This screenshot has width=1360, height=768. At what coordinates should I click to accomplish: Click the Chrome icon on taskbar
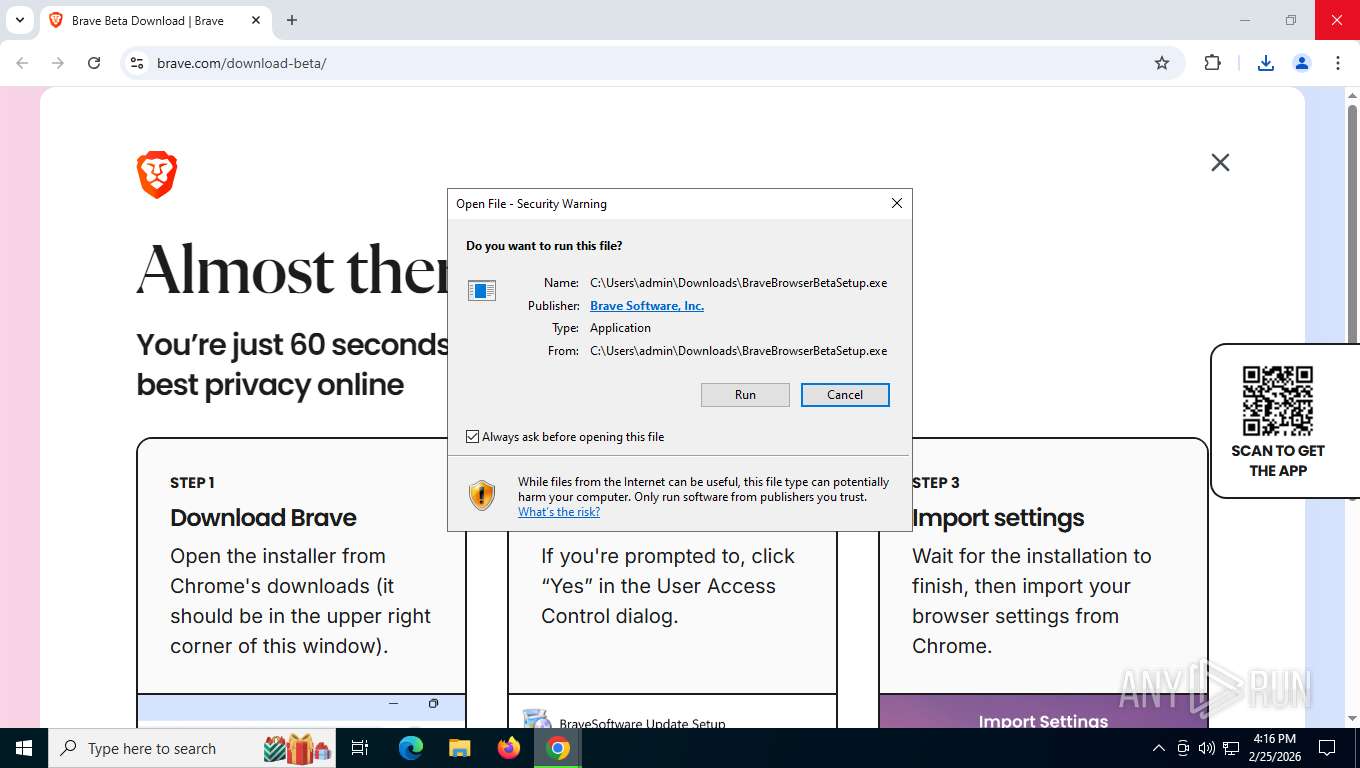[558, 748]
